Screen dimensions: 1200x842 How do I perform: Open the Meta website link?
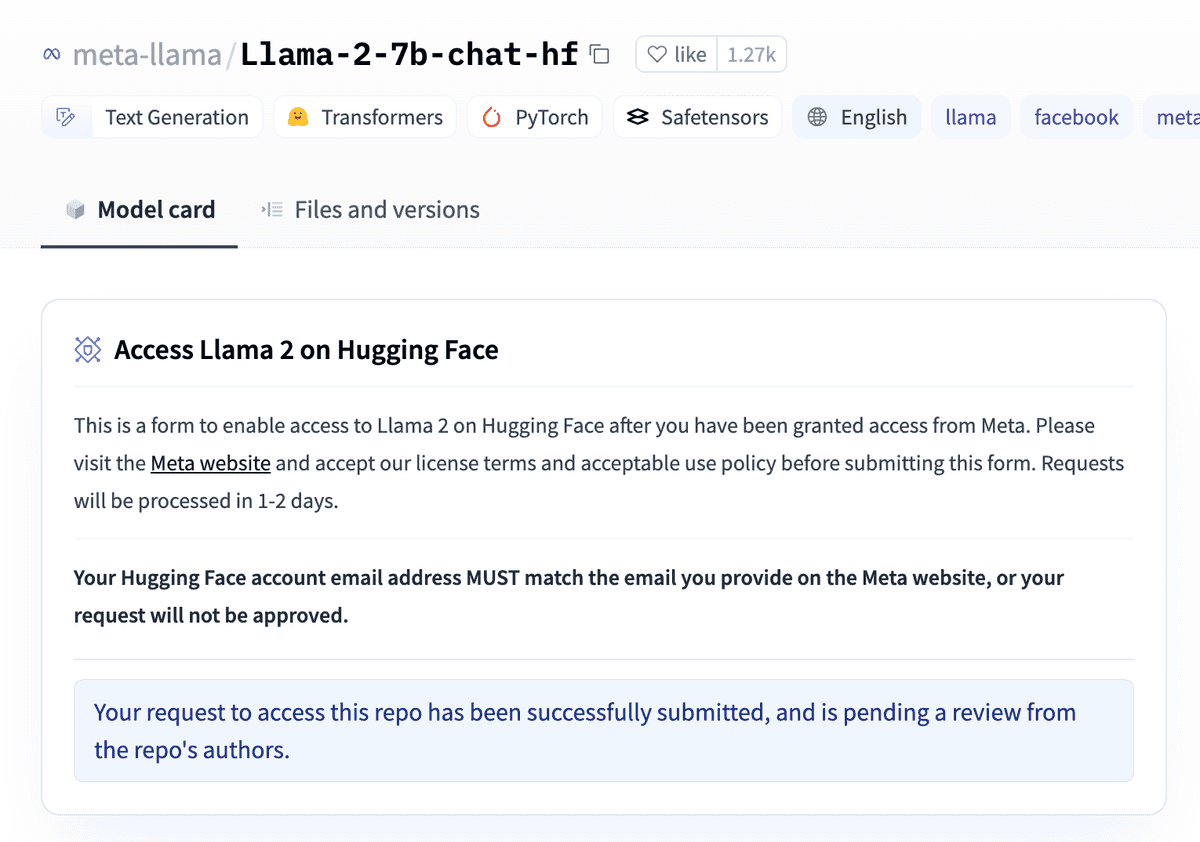point(210,463)
